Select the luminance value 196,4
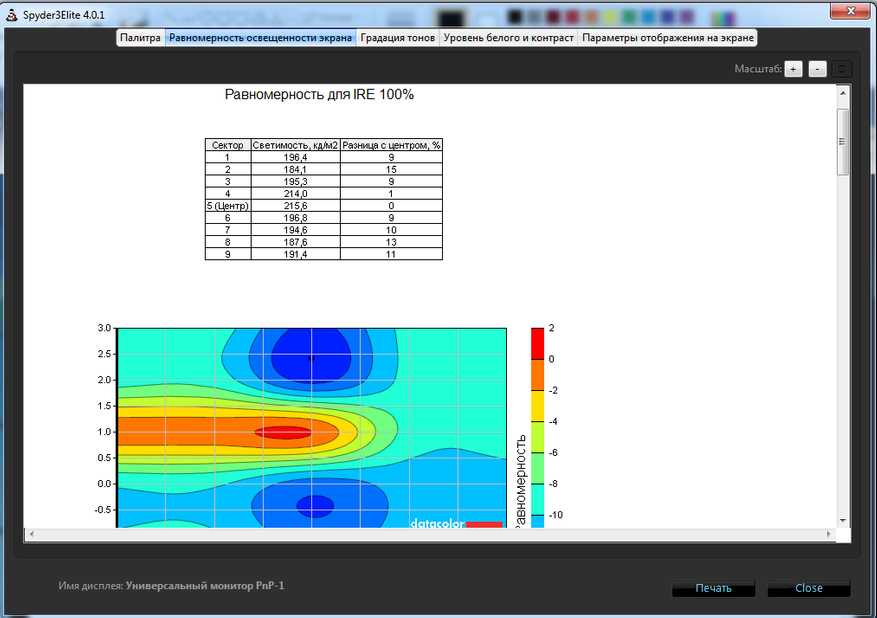 click(295, 158)
